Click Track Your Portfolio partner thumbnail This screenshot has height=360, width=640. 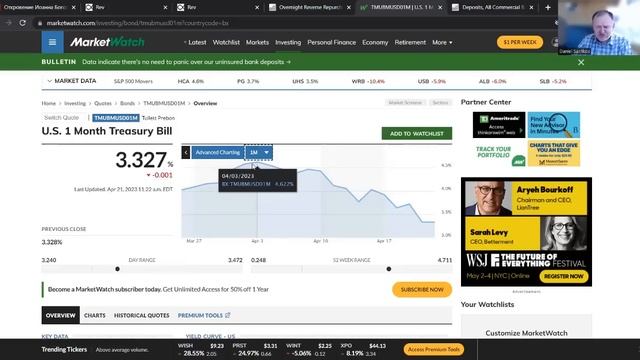[499, 153]
